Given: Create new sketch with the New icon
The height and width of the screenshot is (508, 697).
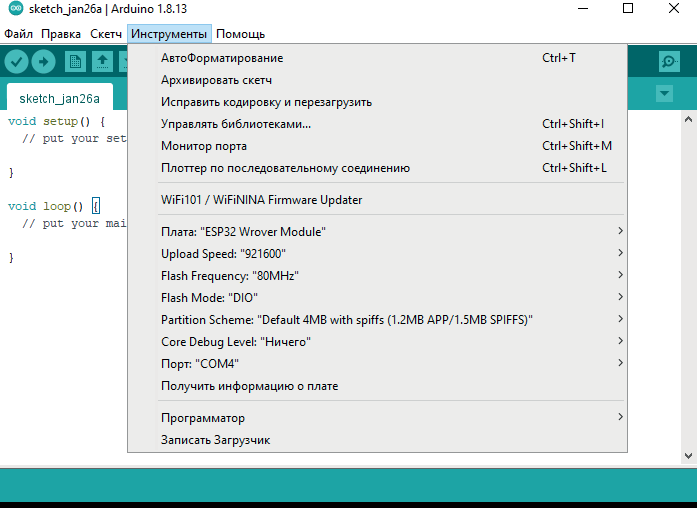Looking at the screenshot, I should 75,62.
